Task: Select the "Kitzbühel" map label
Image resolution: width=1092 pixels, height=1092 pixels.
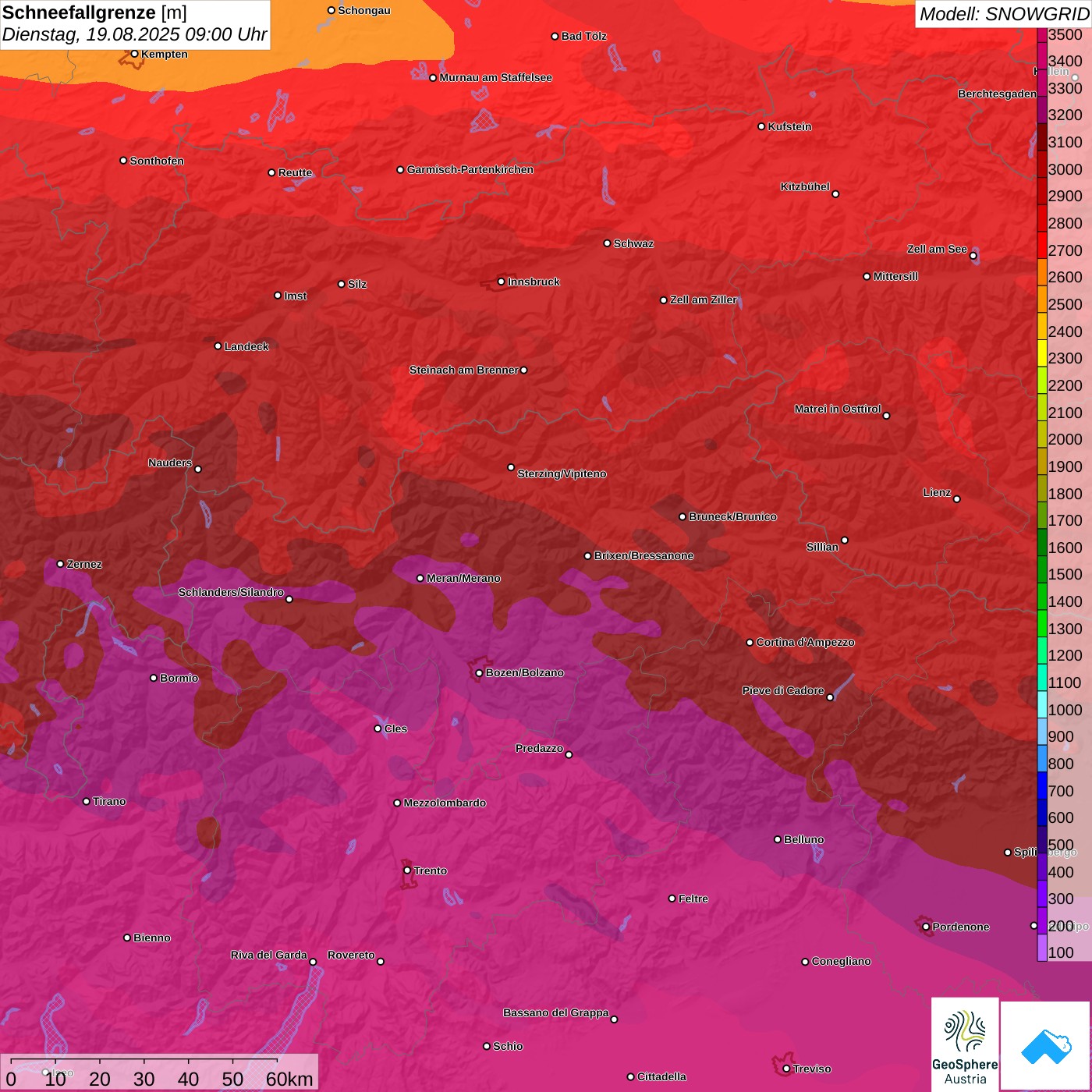Action: (805, 186)
